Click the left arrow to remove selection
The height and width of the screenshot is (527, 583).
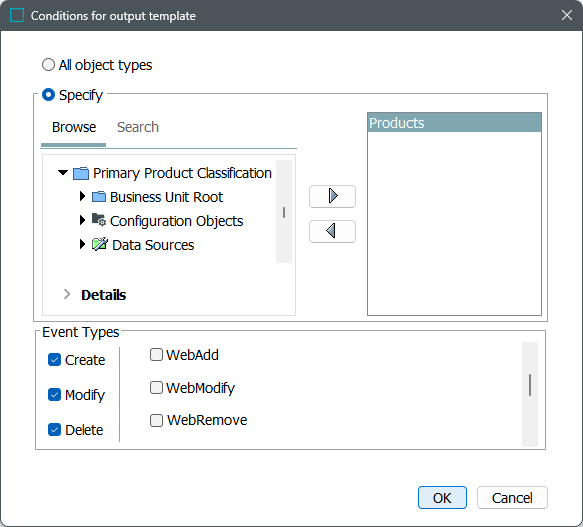[332, 231]
